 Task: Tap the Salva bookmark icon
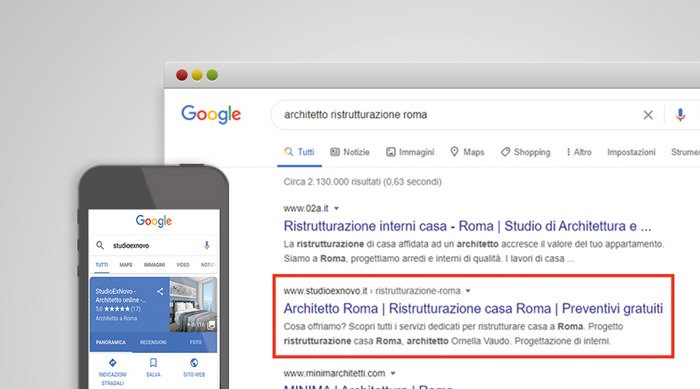click(x=153, y=363)
